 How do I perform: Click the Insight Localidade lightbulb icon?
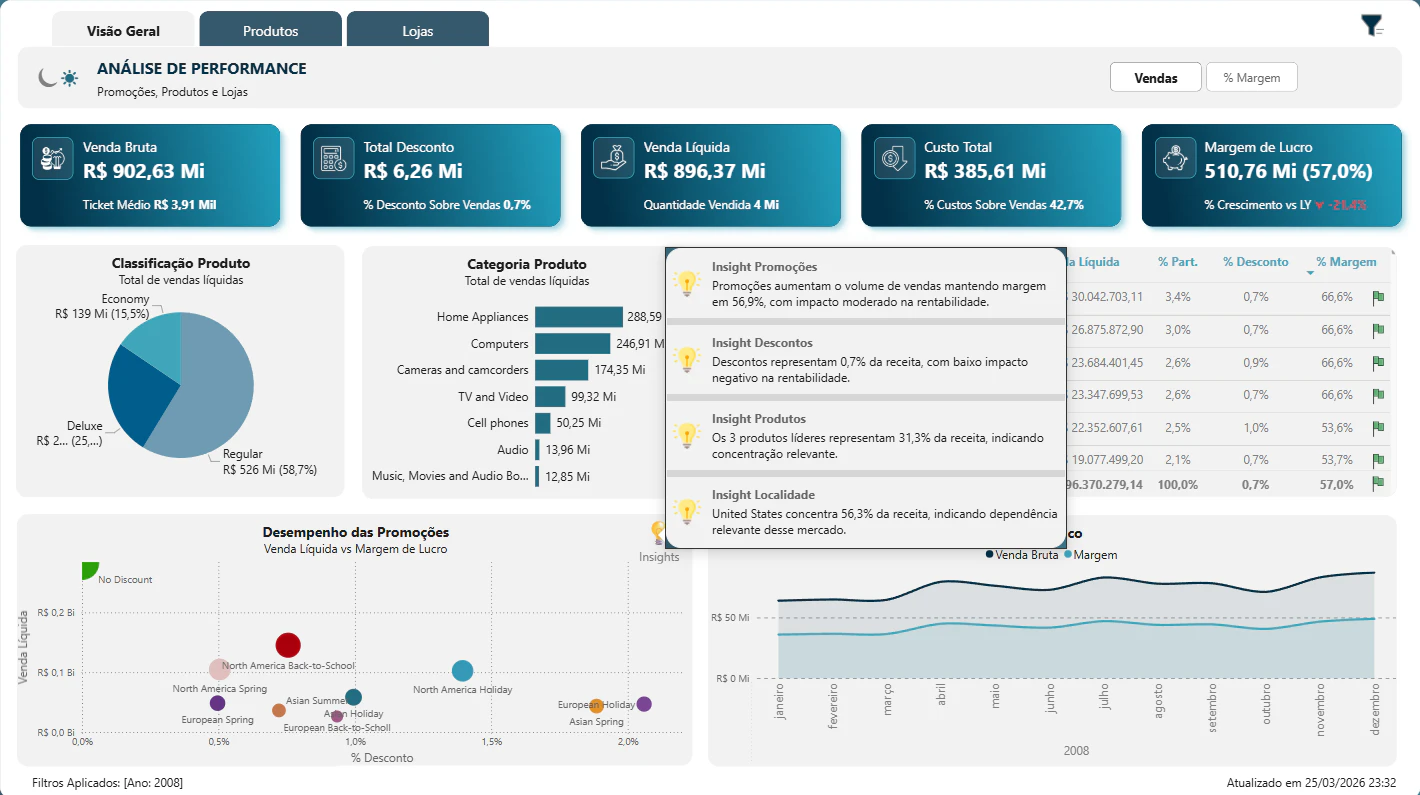686,512
